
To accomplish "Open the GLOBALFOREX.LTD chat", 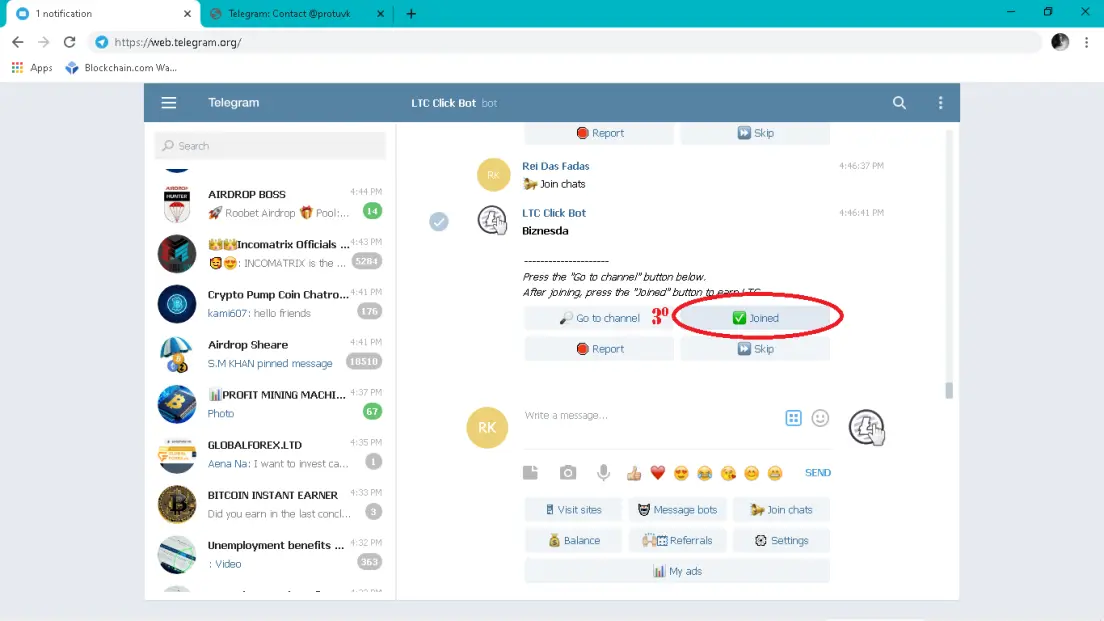I will [270, 454].
